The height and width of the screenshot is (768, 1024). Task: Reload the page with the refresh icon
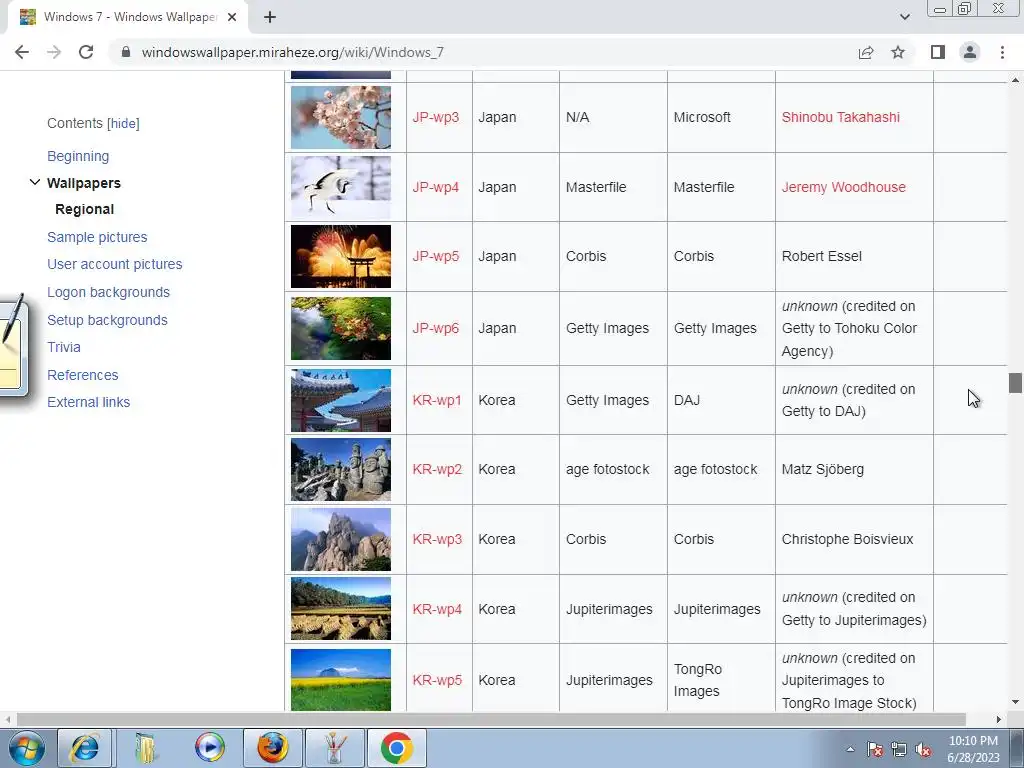click(86, 52)
